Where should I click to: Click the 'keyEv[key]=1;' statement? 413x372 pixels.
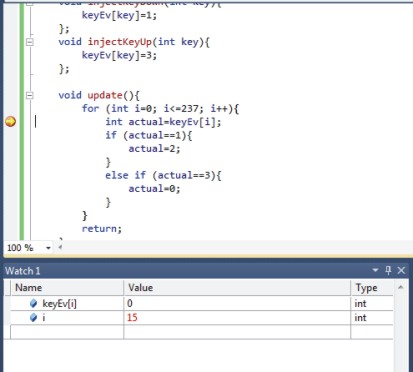119,15
